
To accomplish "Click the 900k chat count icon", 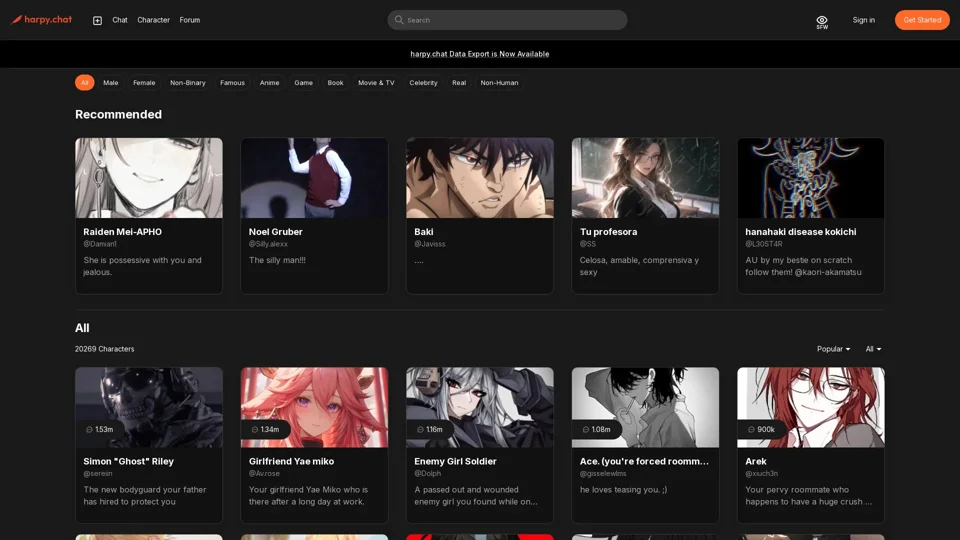I will [751, 430].
